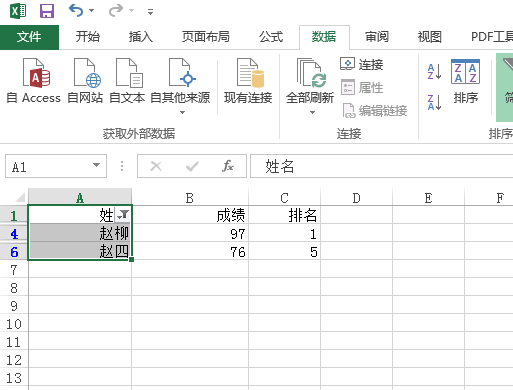Select row 1 header
This screenshot has width=513, height=390.
coord(14,215)
